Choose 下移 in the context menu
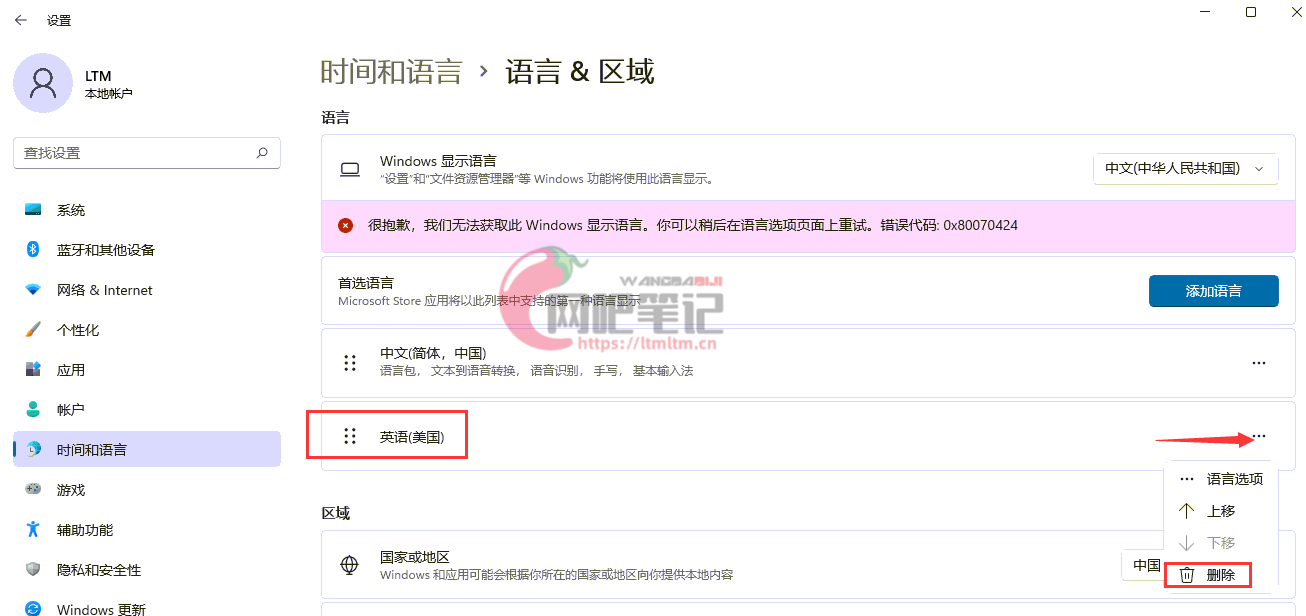 (x=1221, y=543)
